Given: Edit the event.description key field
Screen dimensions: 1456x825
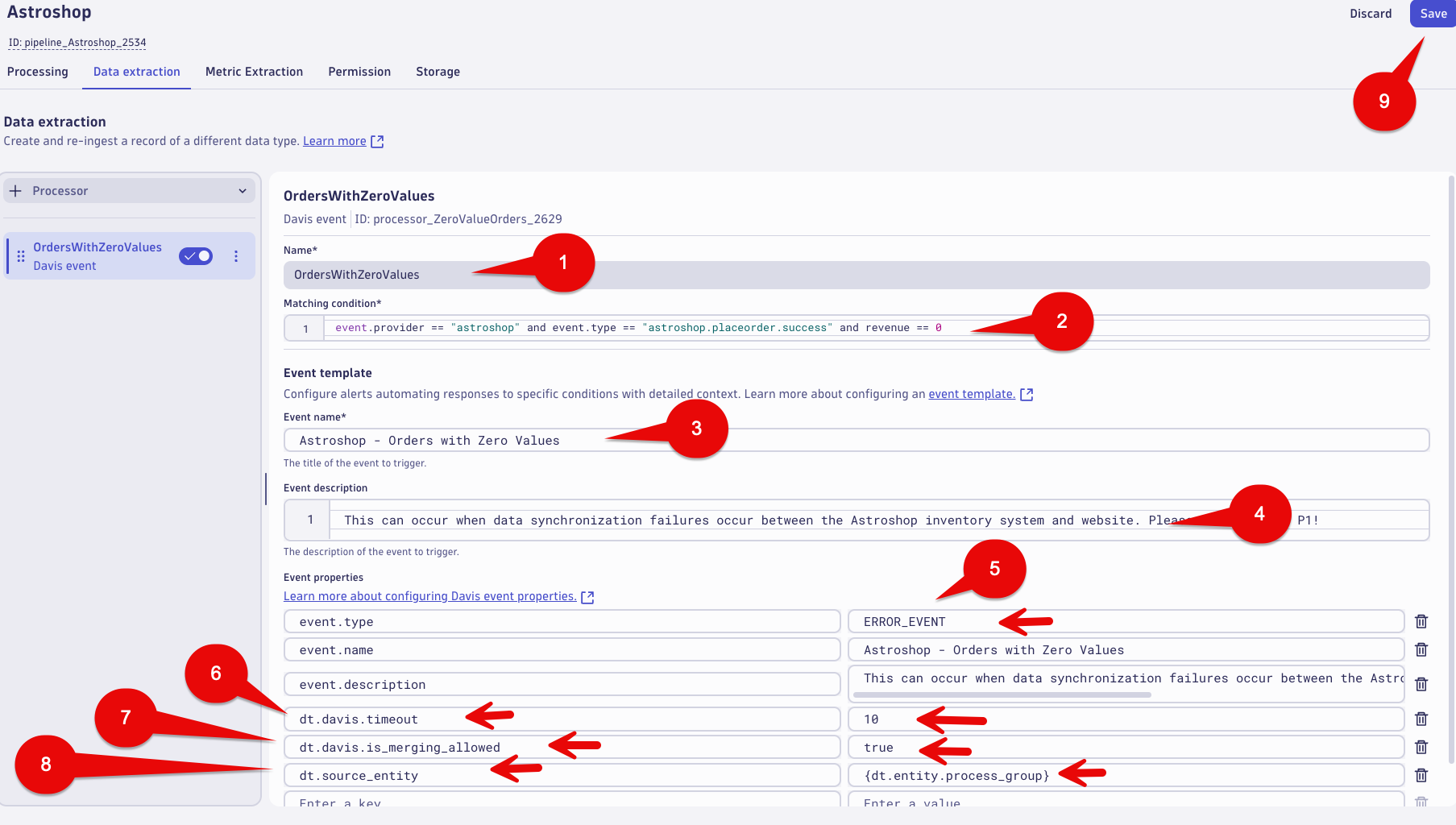Looking at the screenshot, I should 562,684.
